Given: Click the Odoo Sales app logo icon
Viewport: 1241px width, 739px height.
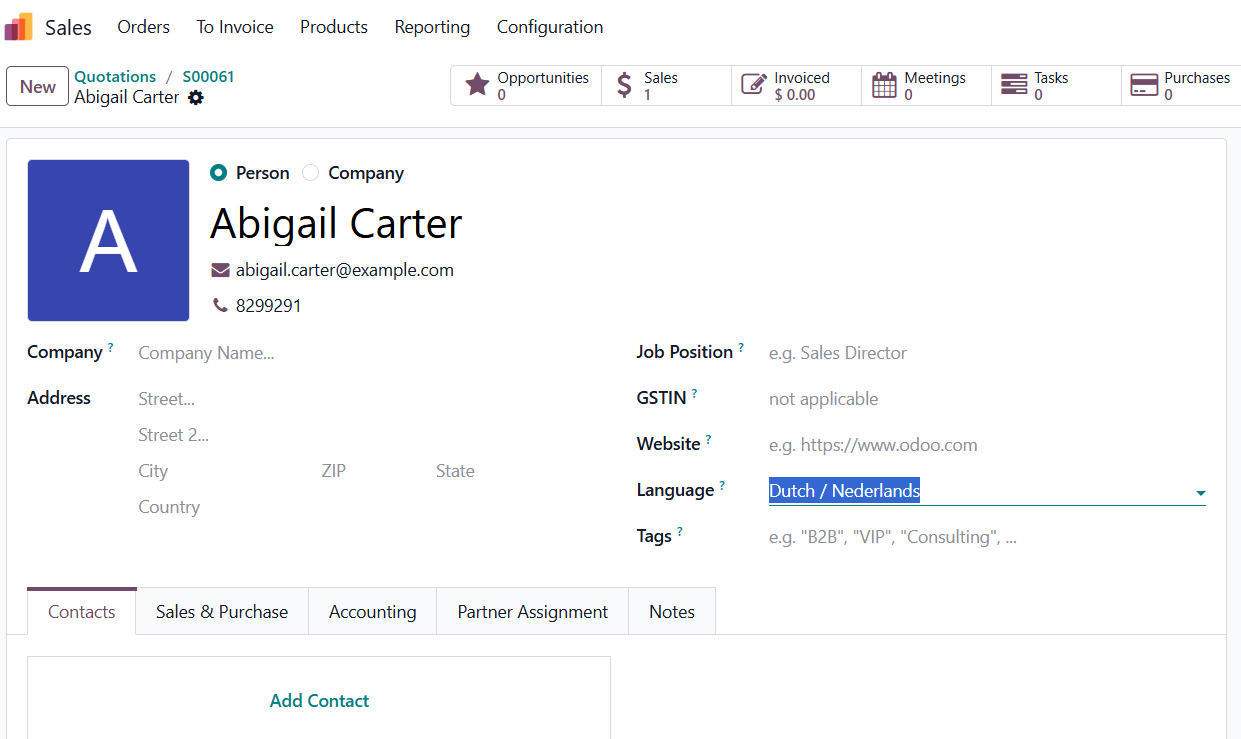Looking at the screenshot, I should coord(19,27).
